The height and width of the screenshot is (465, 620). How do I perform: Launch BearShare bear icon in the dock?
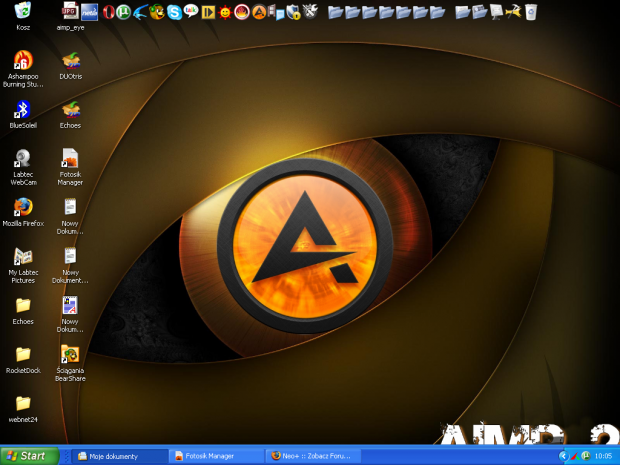157,12
